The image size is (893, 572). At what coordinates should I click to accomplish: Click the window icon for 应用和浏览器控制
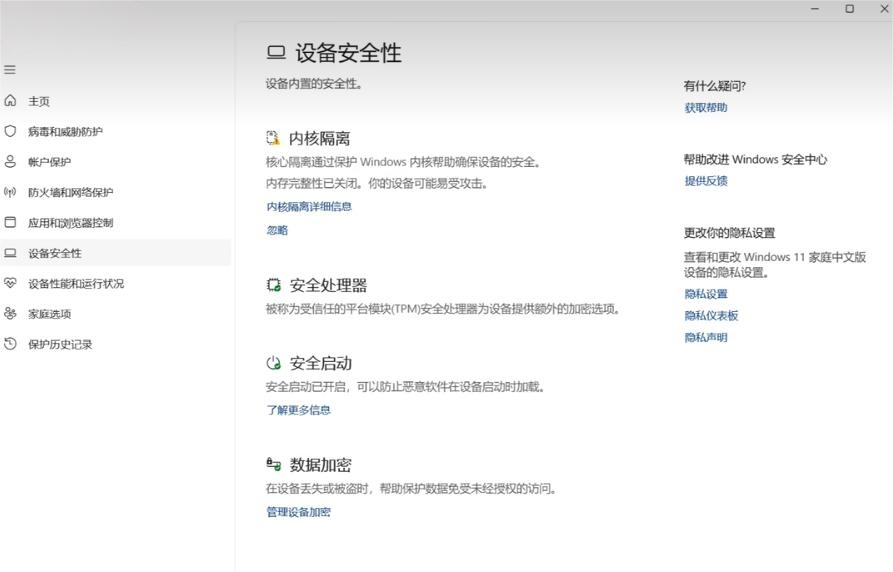pyautogui.click(x=10, y=222)
